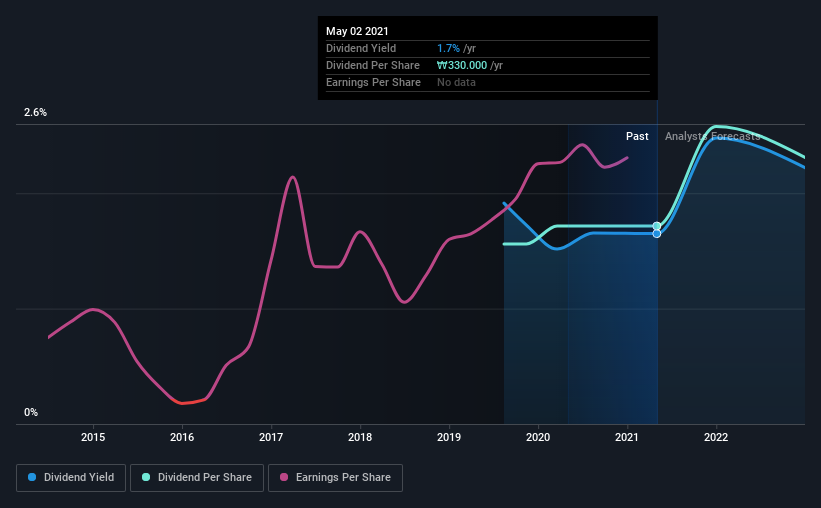Select the teal data point marker on chart

point(657,226)
